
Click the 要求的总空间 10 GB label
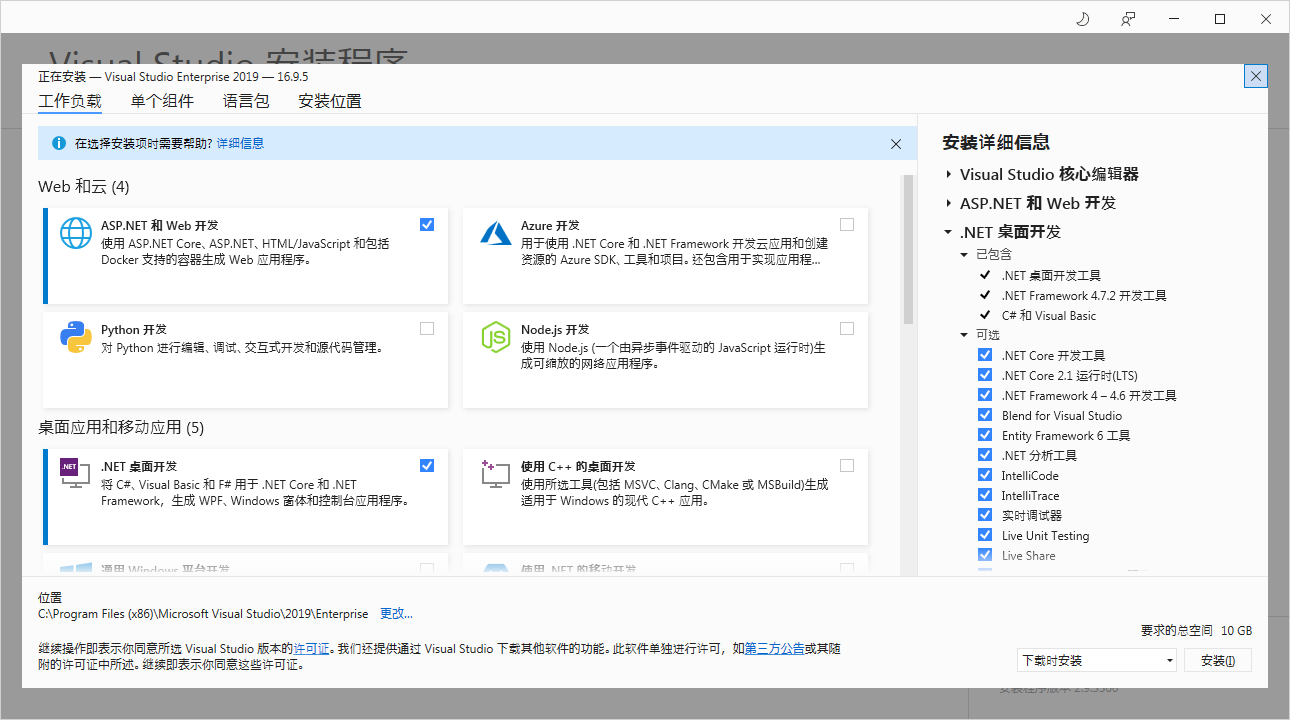[x=1196, y=631]
